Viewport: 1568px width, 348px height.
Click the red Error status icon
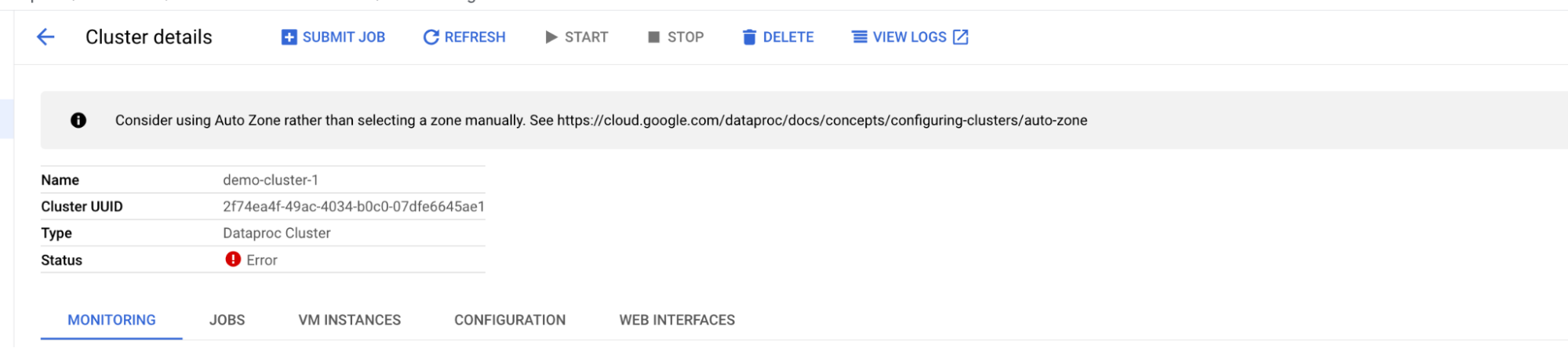point(233,259)
